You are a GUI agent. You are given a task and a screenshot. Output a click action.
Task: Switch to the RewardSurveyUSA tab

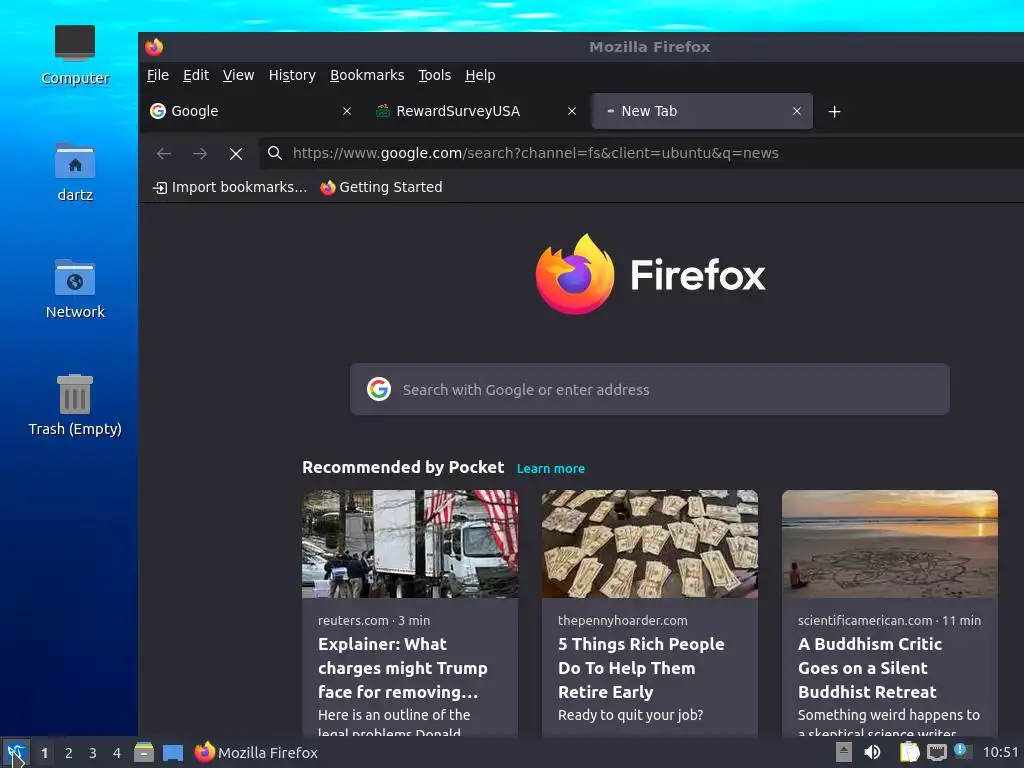(x=475, y=111)
